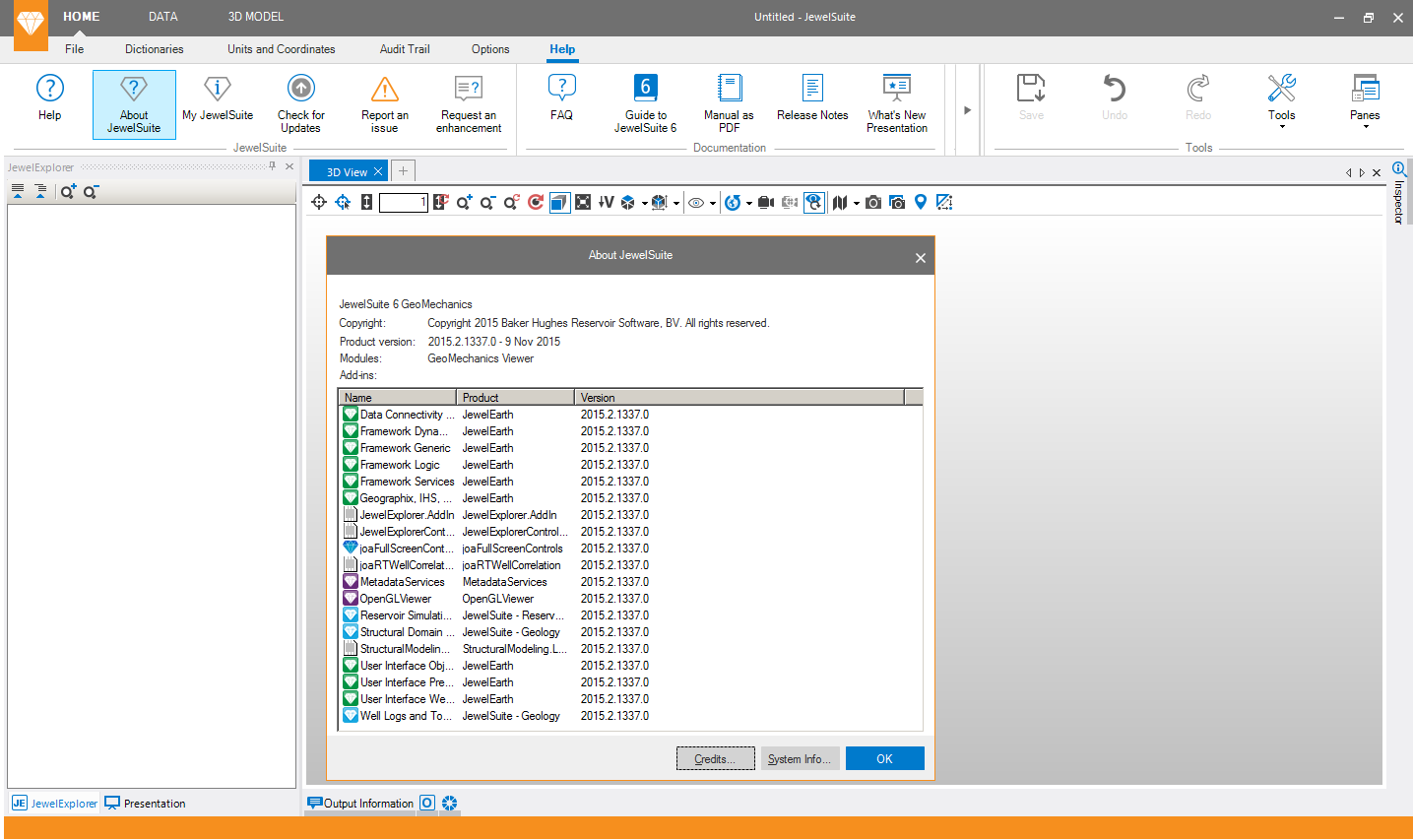Open the Help icon in ribbon

pos(49,98)
